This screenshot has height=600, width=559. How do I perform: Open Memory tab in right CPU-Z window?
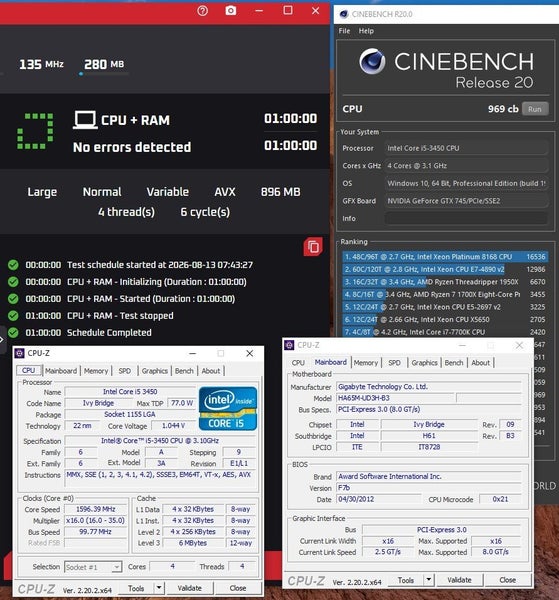pos(365,363)
